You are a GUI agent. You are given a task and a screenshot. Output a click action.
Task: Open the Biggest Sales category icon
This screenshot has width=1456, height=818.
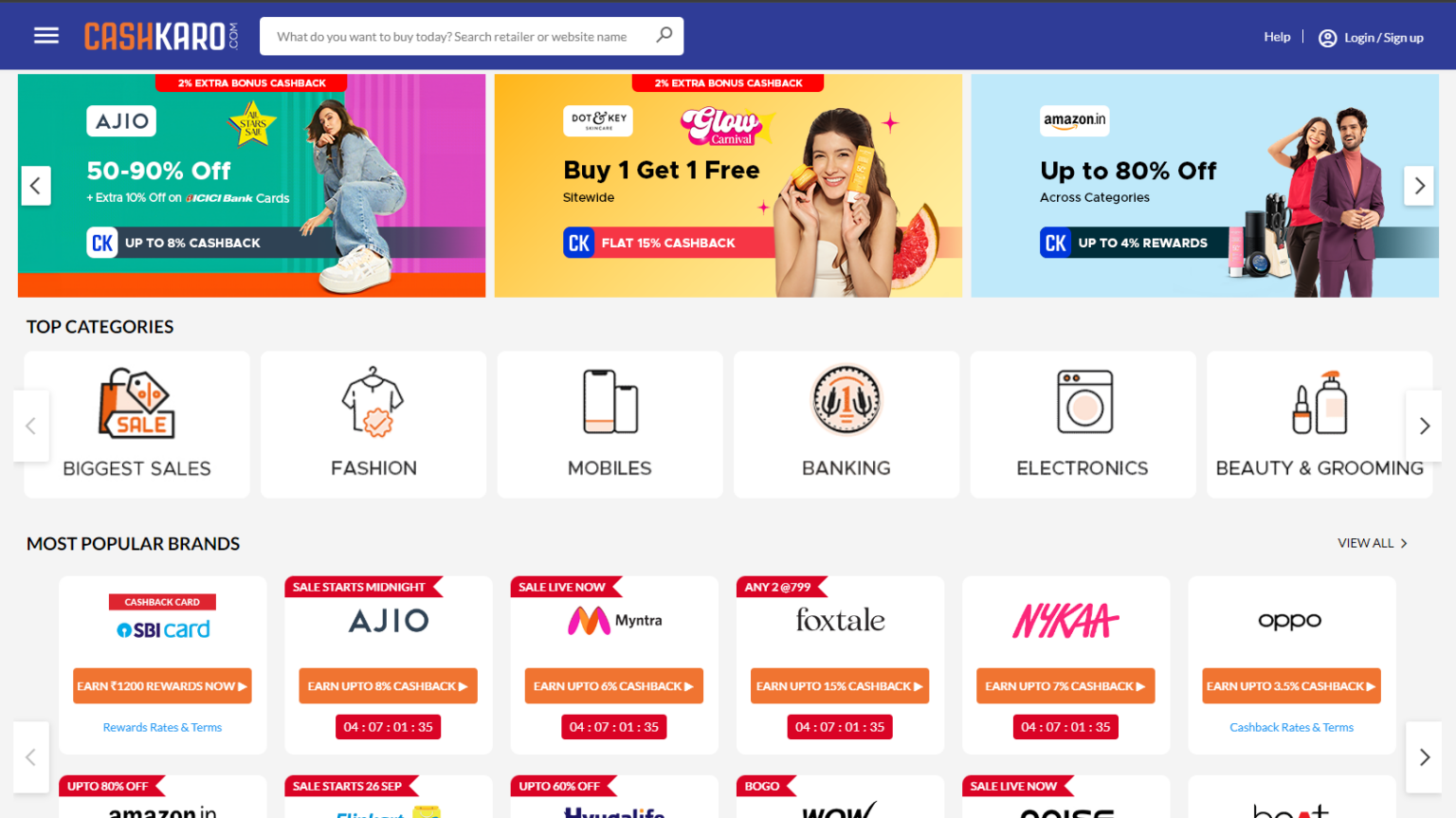coord(136,403)
